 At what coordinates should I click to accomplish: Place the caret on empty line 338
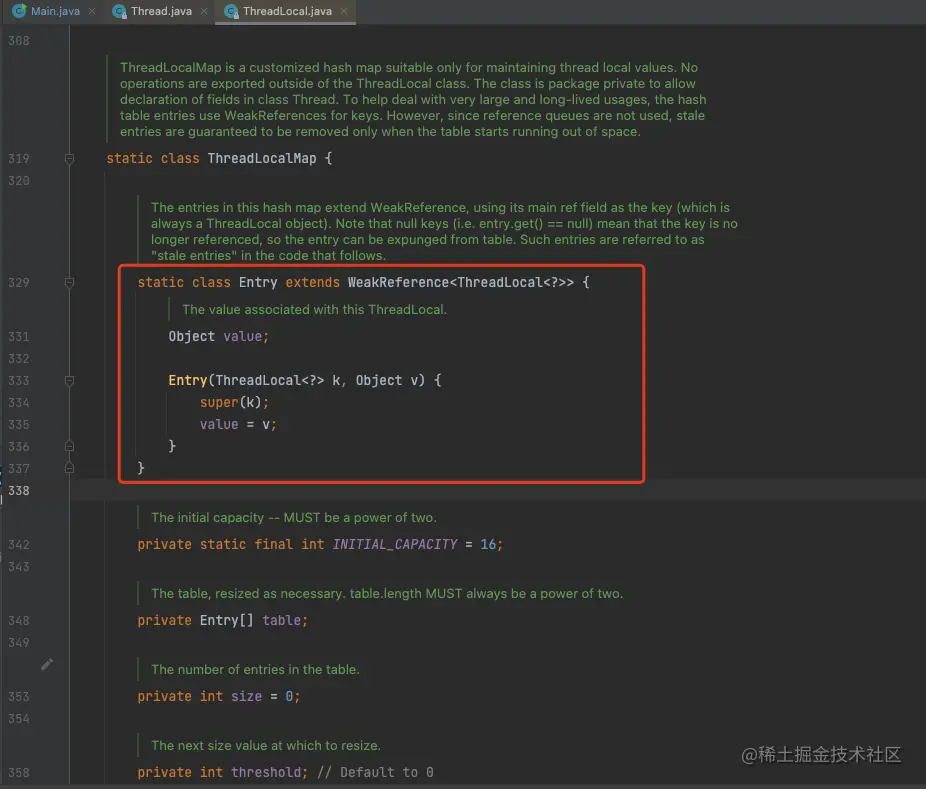[496, 491]
